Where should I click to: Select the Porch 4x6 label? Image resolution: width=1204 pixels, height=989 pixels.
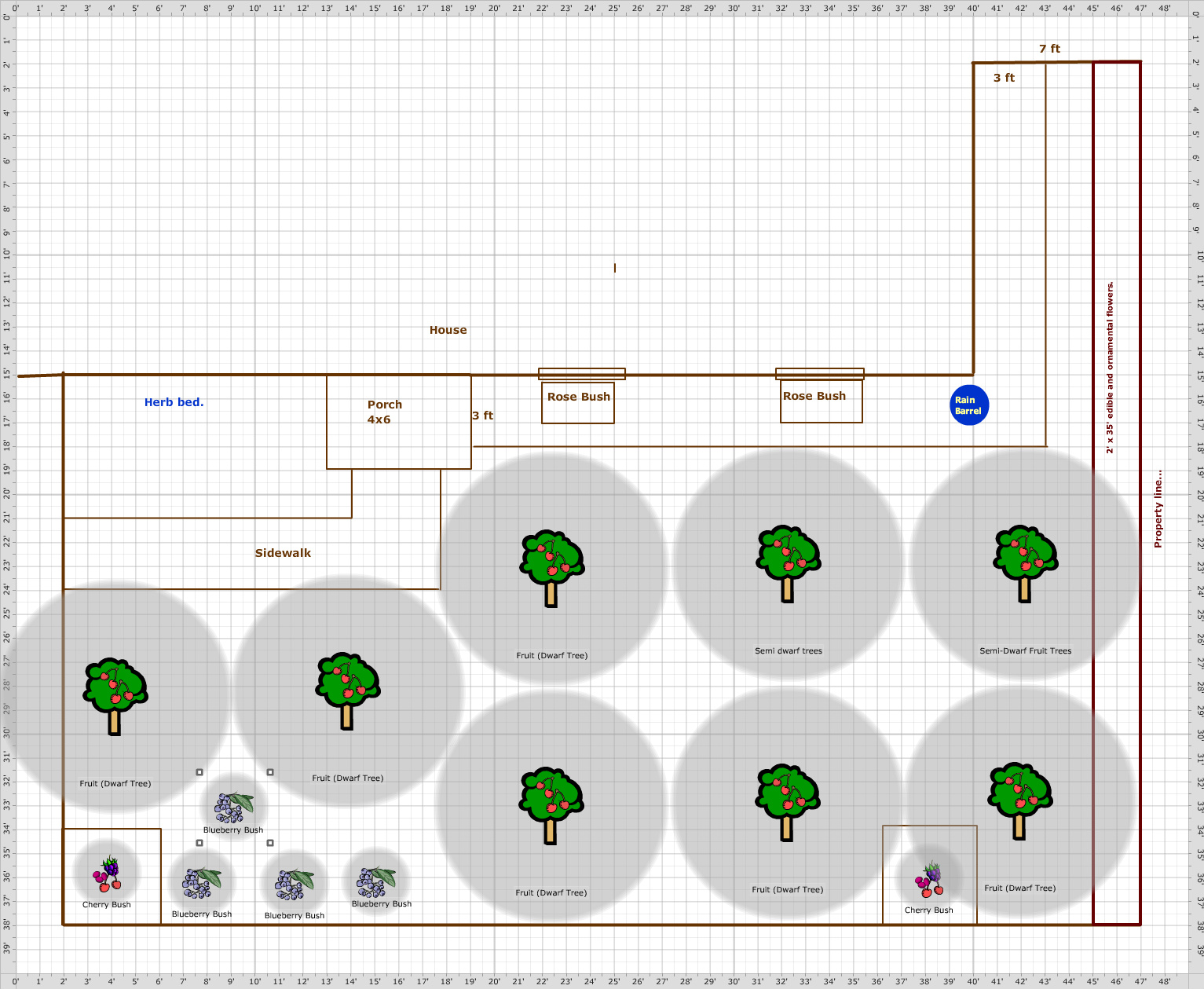(x=385, y=412)
